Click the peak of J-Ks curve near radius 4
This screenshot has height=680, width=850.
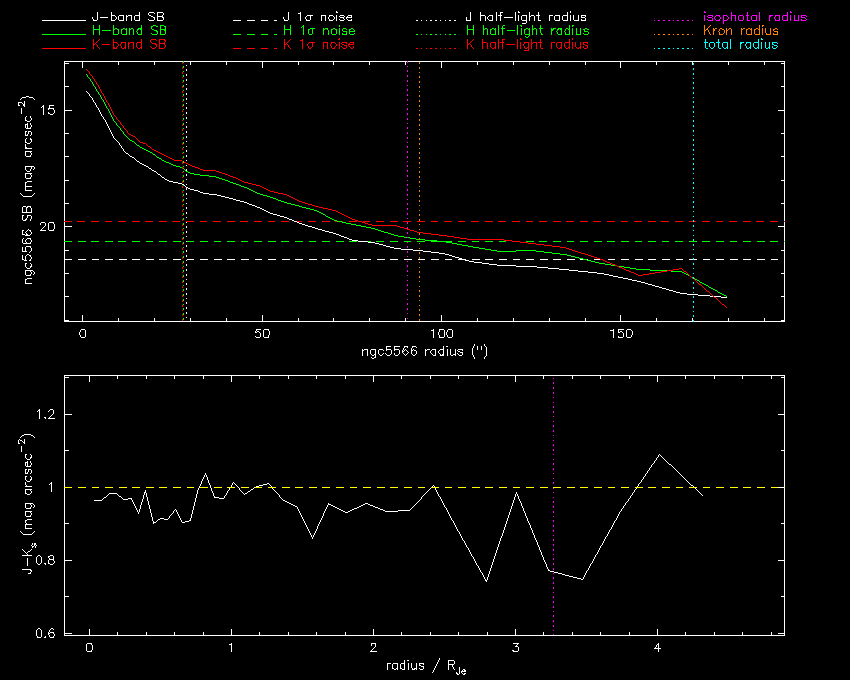point(659,455)
